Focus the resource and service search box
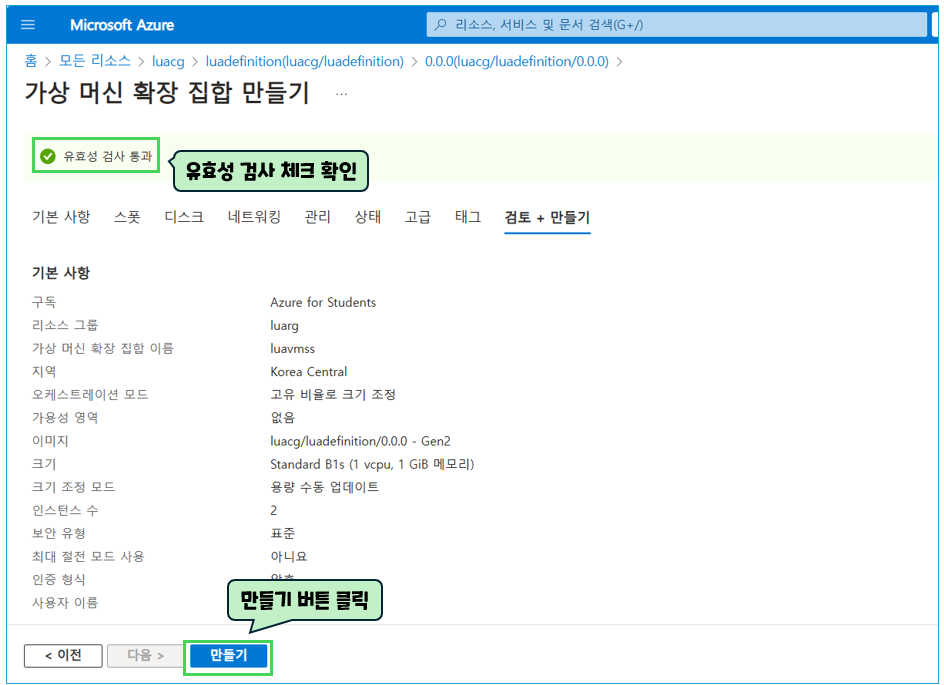 (677, 25)
